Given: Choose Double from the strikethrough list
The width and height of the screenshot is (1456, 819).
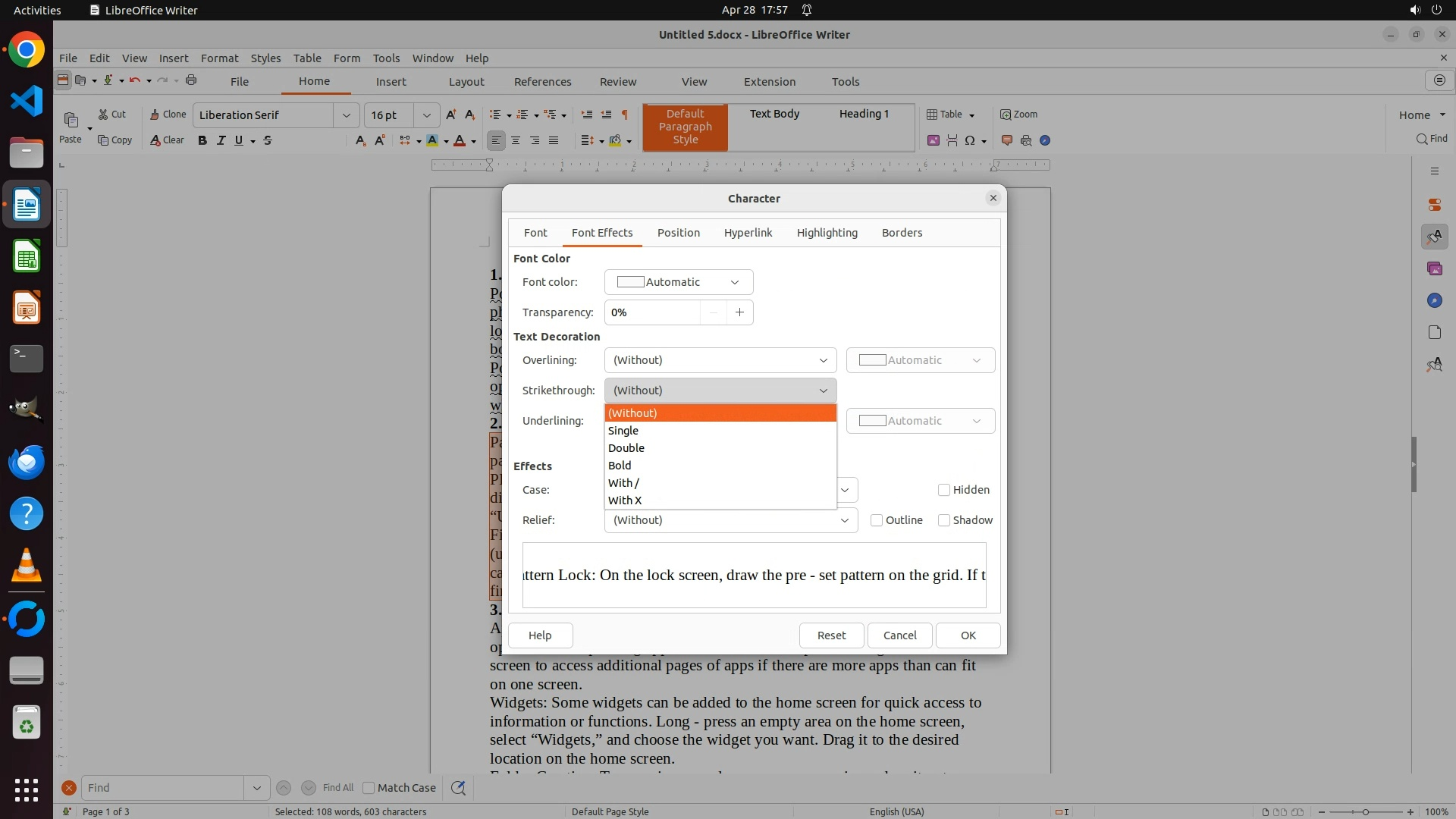Looking at the screenshot, I should (626, 448).
